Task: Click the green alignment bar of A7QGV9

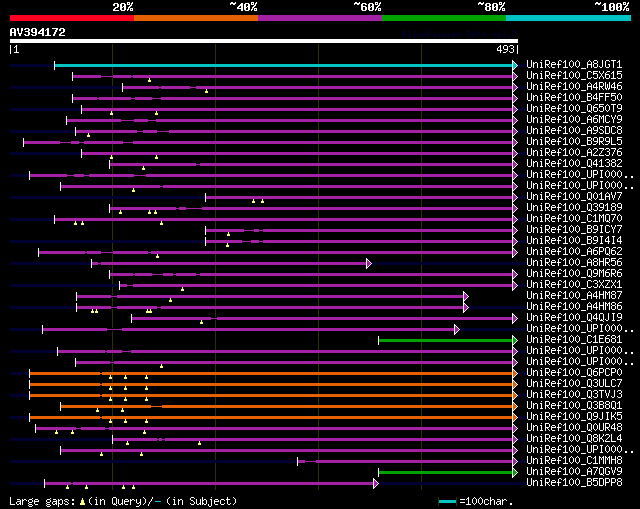Action: click(x=446, y=473)
